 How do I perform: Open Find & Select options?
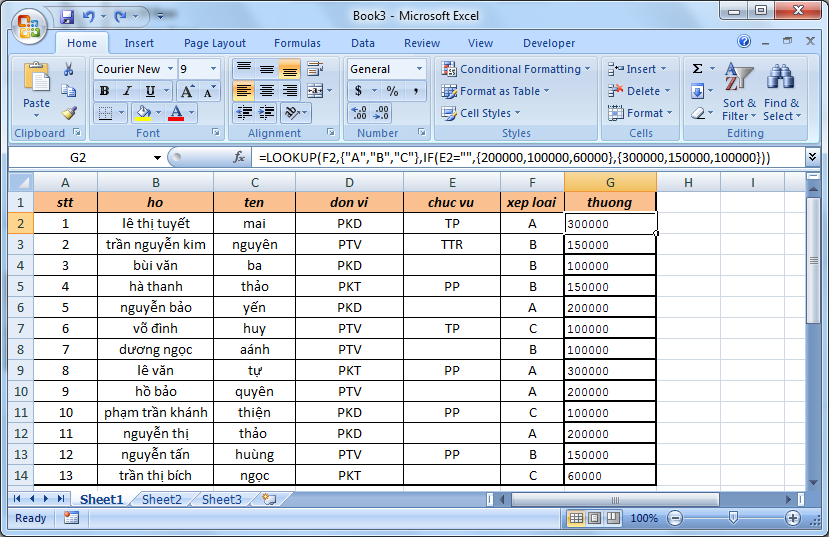(x=781, y=91)
